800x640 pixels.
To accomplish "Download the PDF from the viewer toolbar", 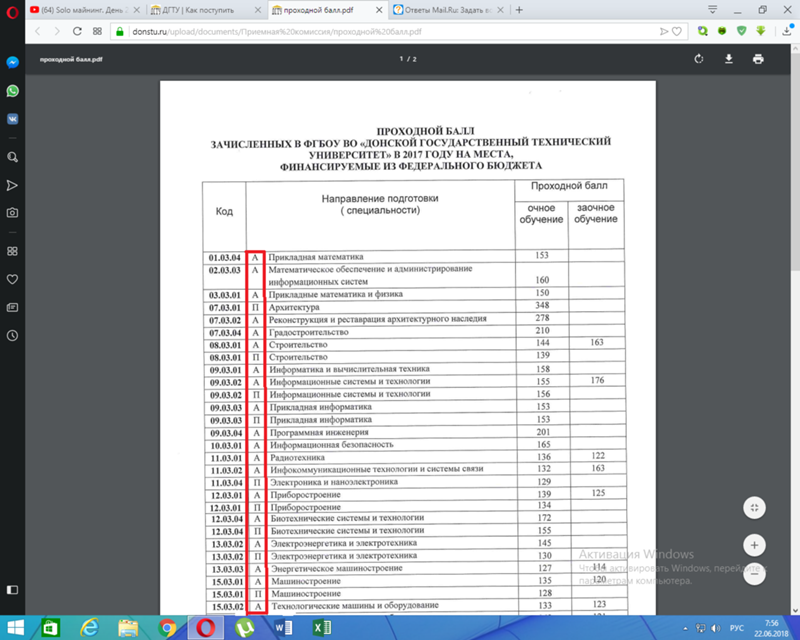I will [x=729, y=59].
